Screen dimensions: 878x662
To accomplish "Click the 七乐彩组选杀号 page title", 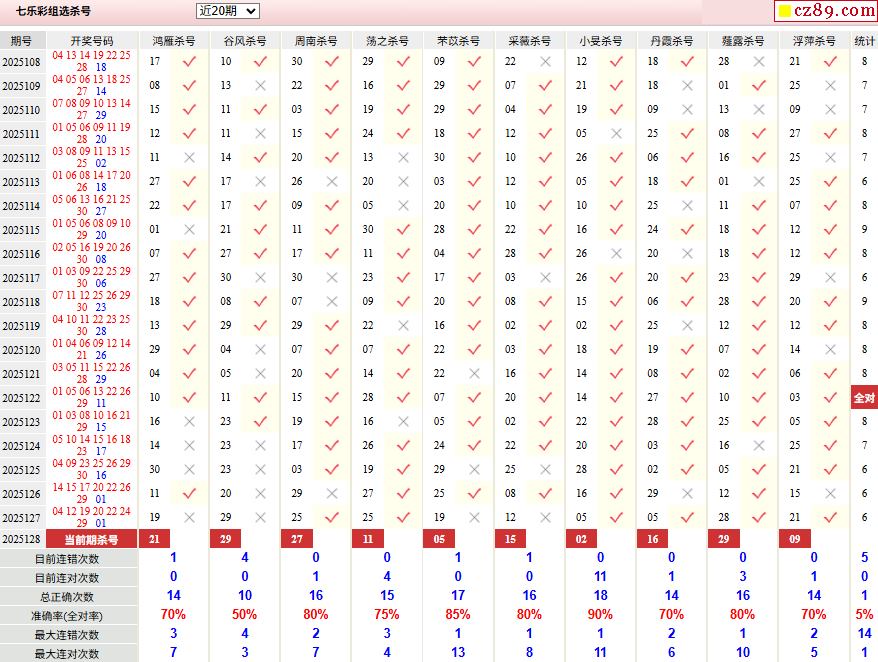I will coord(53,12).
